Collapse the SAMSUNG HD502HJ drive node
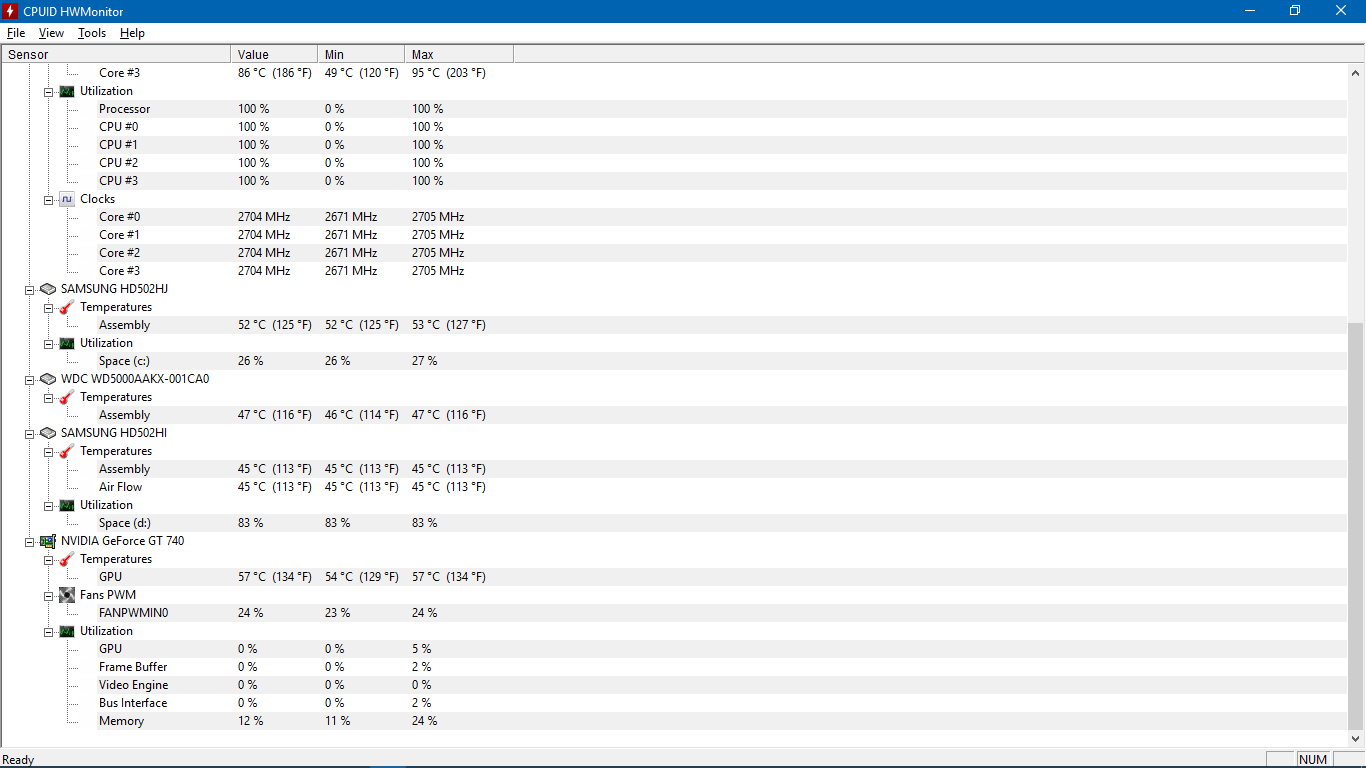This screenshot has width=1366, height=768. click(30, 289)
